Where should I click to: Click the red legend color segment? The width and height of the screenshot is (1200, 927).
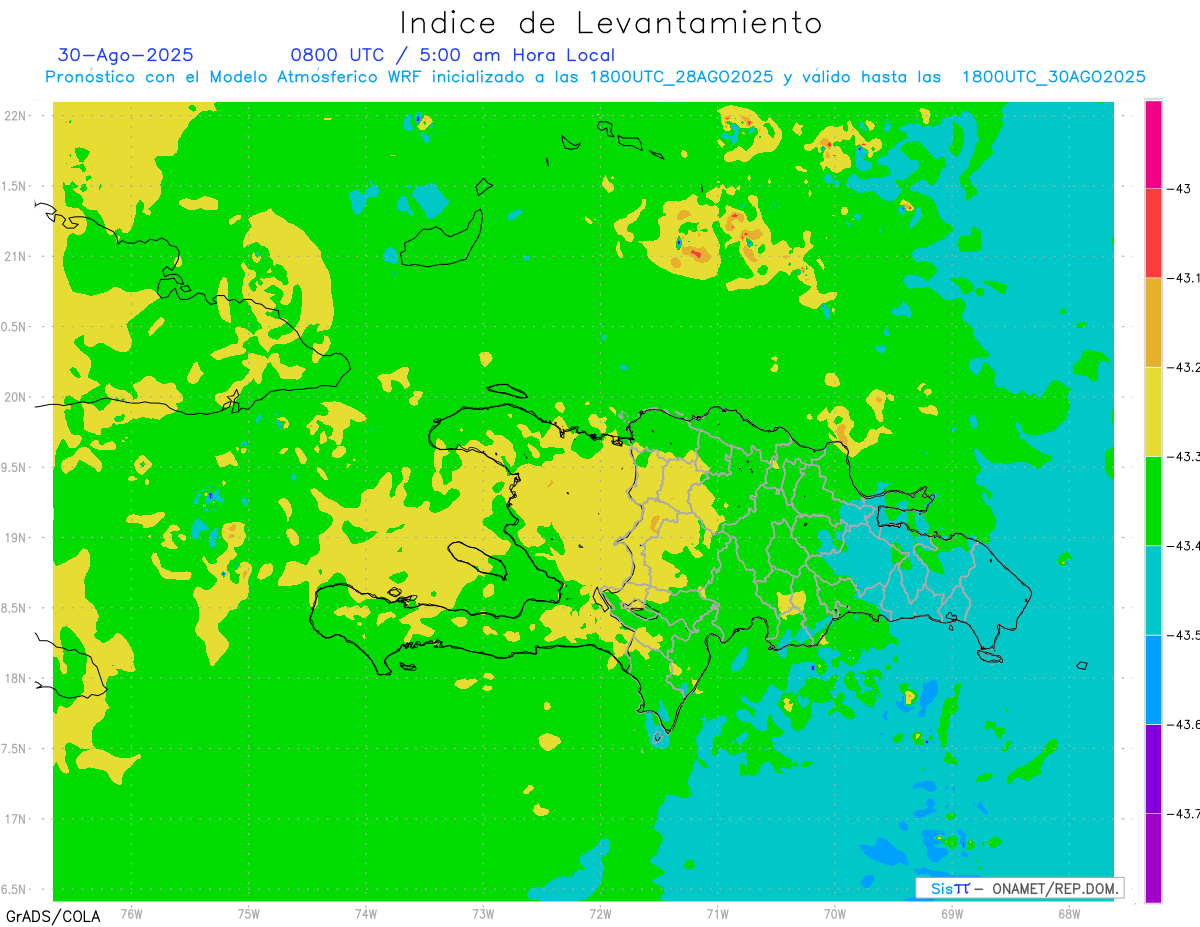1153,233
